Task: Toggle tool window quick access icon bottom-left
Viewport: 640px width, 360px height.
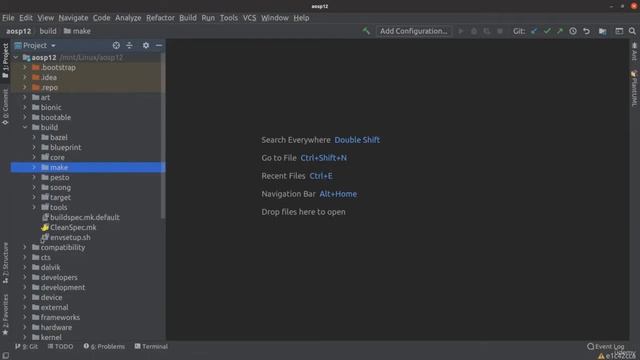Action: coord(6,355)
